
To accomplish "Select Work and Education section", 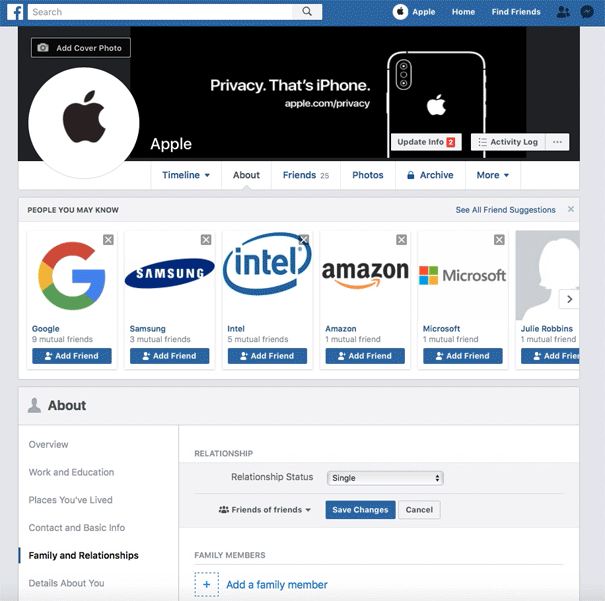I will coord(71,472).
